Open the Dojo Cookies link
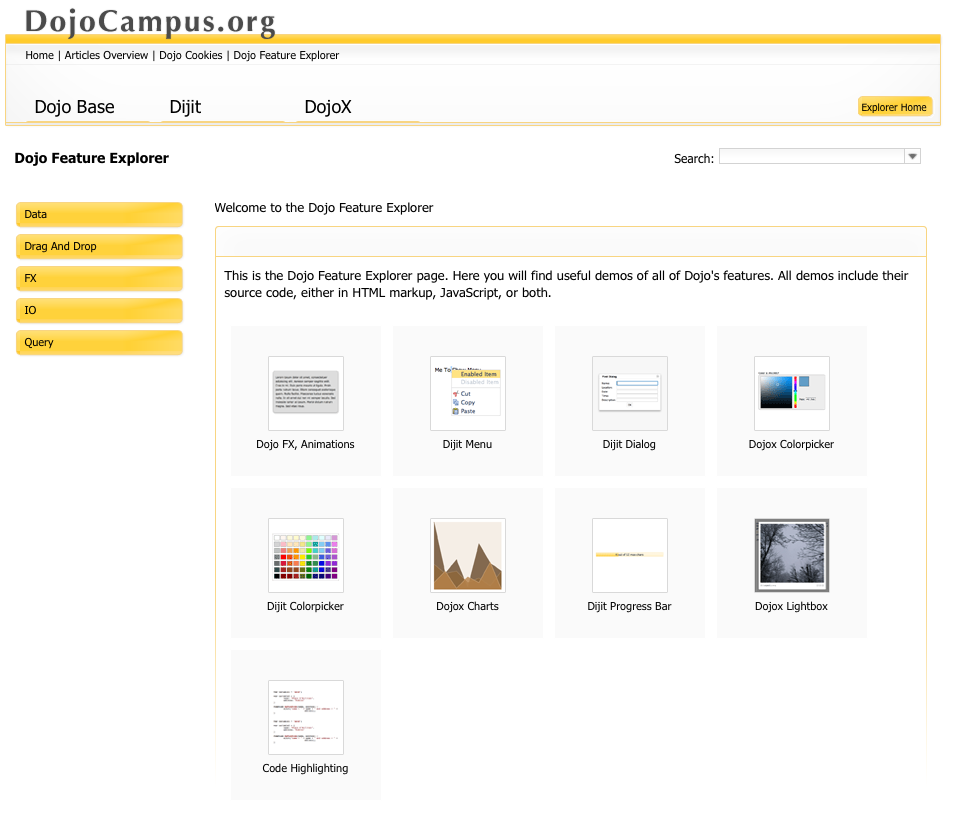The height and width of the screenshot is (817, 957). coord(191,55)
